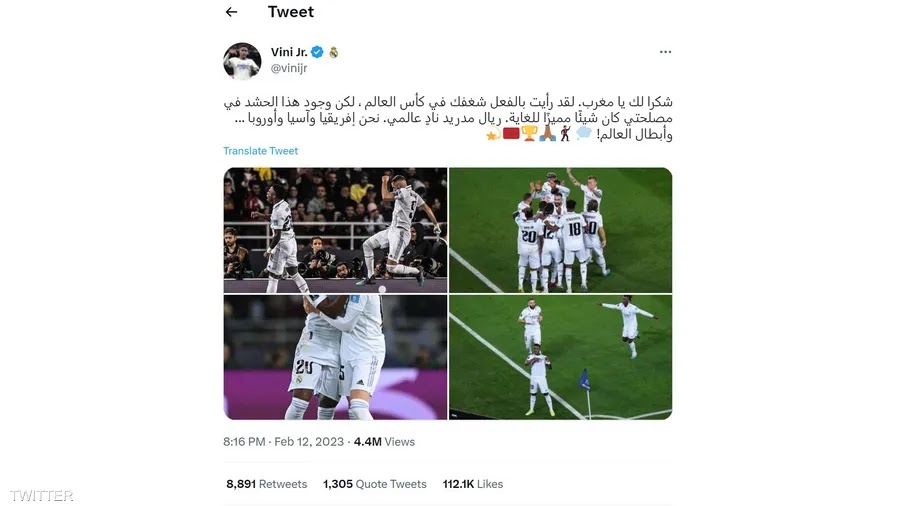Click the Tweet page header title
This screenshot has width=900, height=506.
pos(290,11)
